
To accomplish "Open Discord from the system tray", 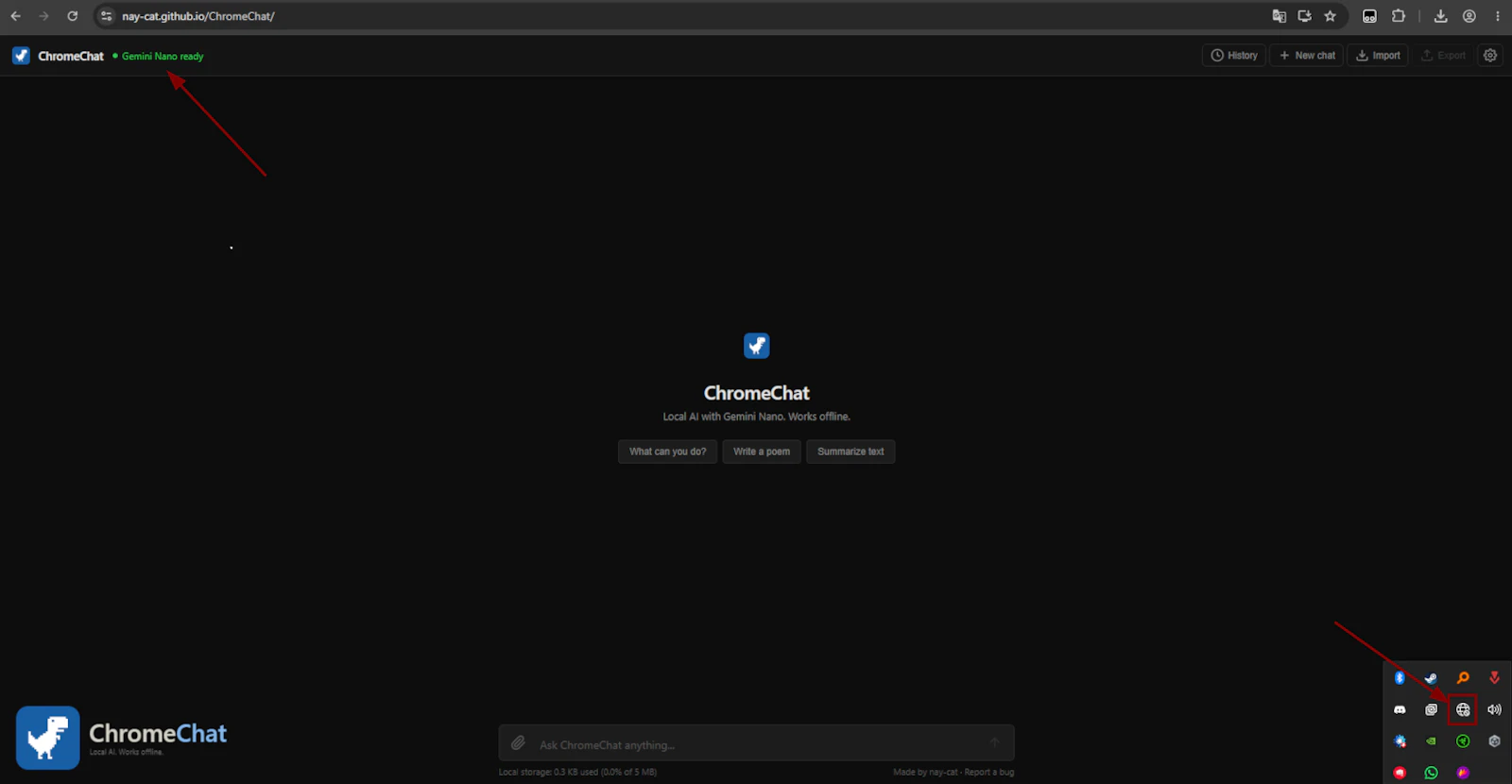I will (1400, 709).
